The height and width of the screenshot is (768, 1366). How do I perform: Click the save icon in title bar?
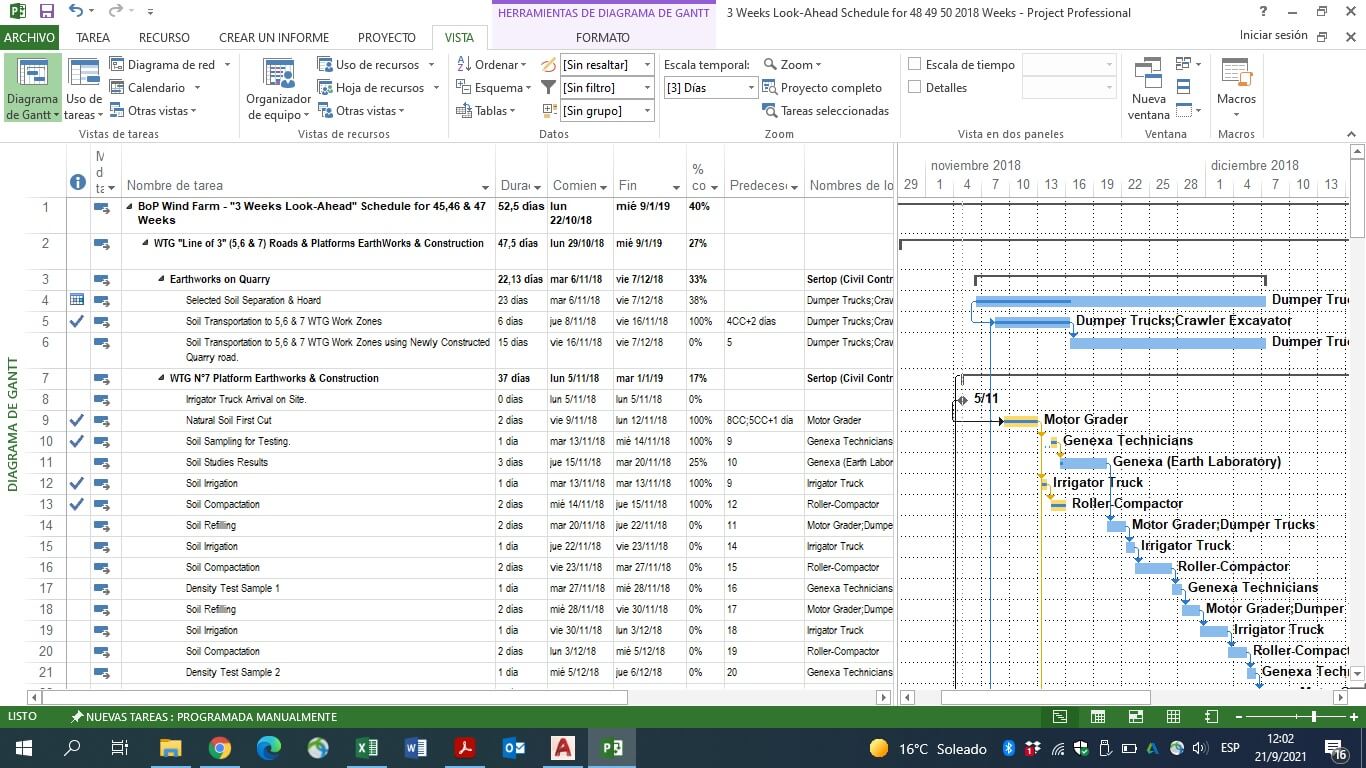[x=47, y=12]
